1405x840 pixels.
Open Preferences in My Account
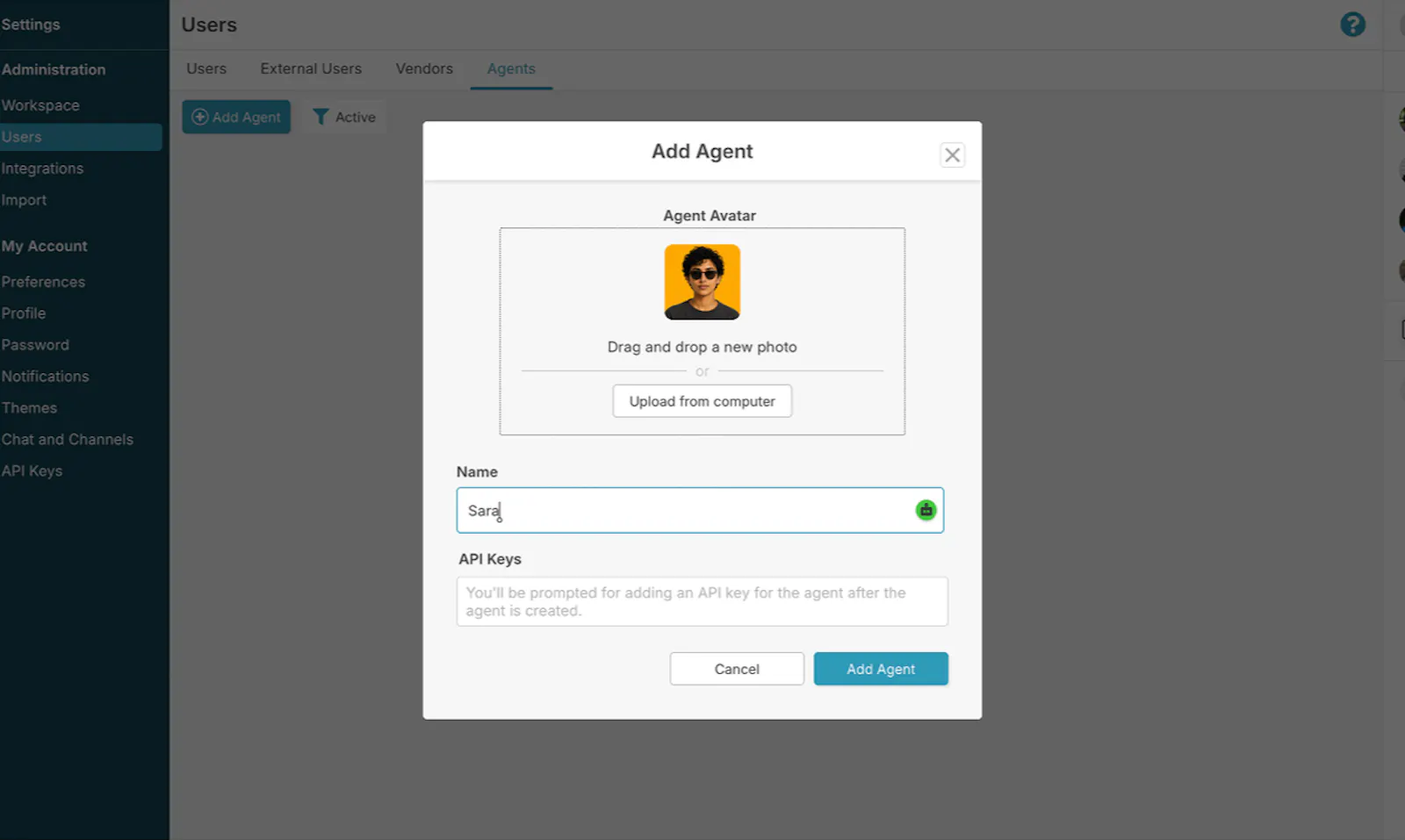(43, 282)
